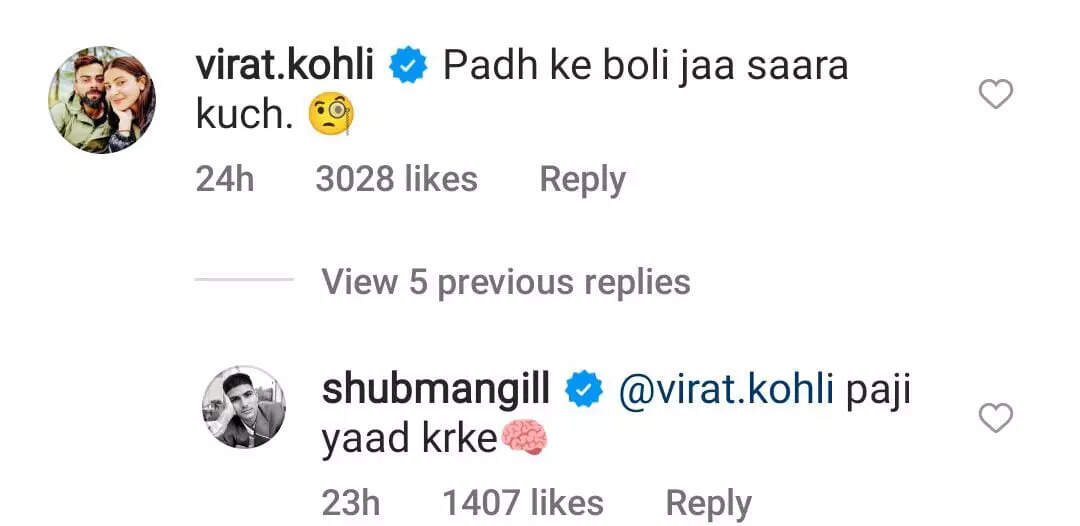The width and height of the screenshot is (1080, 526).
Task: Click the line beside View 5 previous replies
Action: (x=244, y=280)
